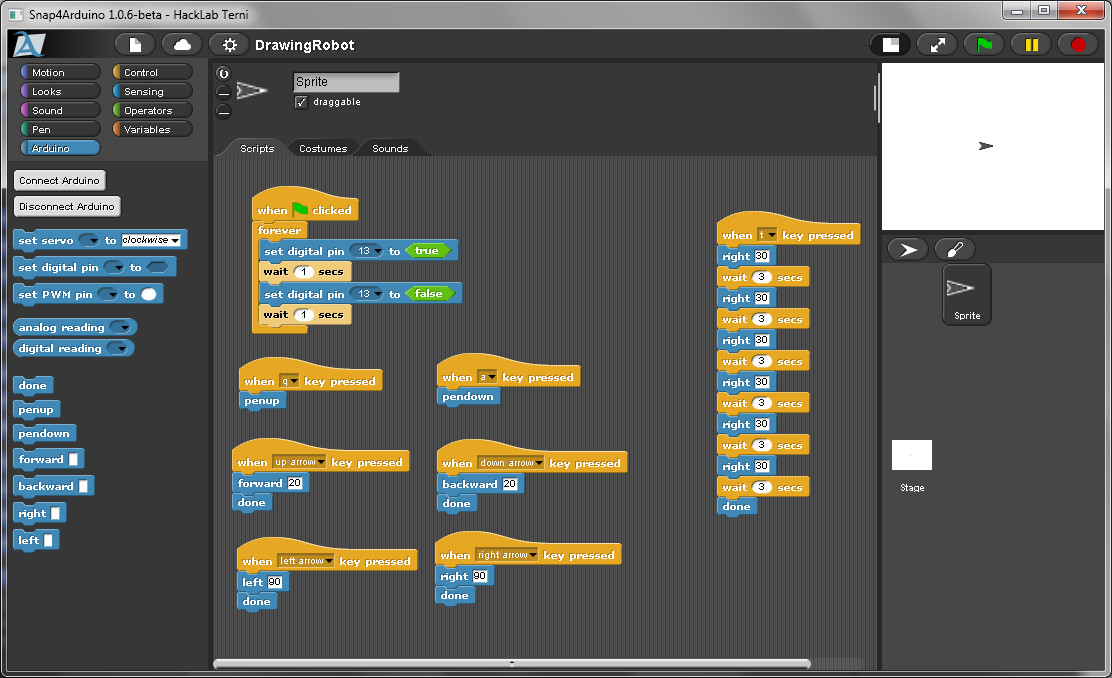Add a new turtle sprite
The width and height of the screenshot is (1112, 678).
(x=908, y=250)
